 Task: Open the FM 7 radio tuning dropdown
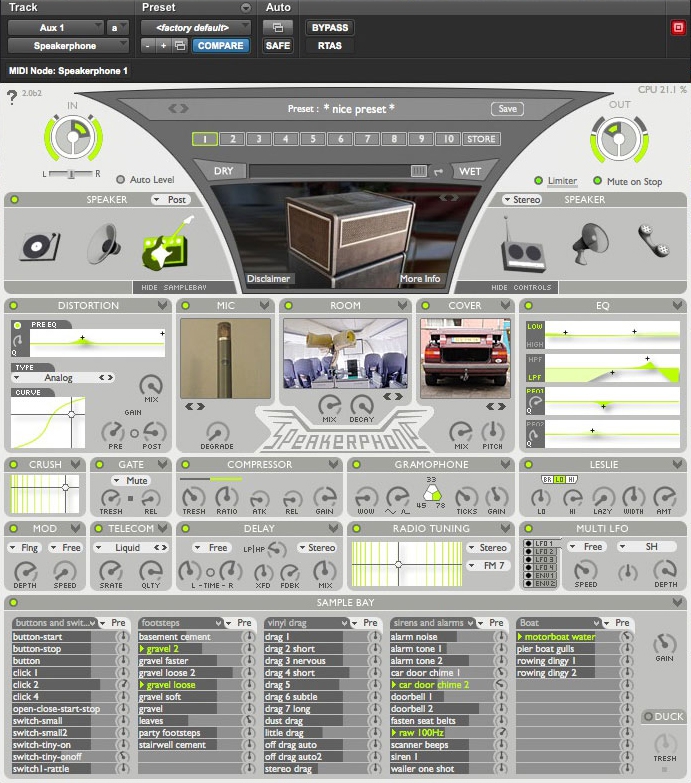point(487,565)
